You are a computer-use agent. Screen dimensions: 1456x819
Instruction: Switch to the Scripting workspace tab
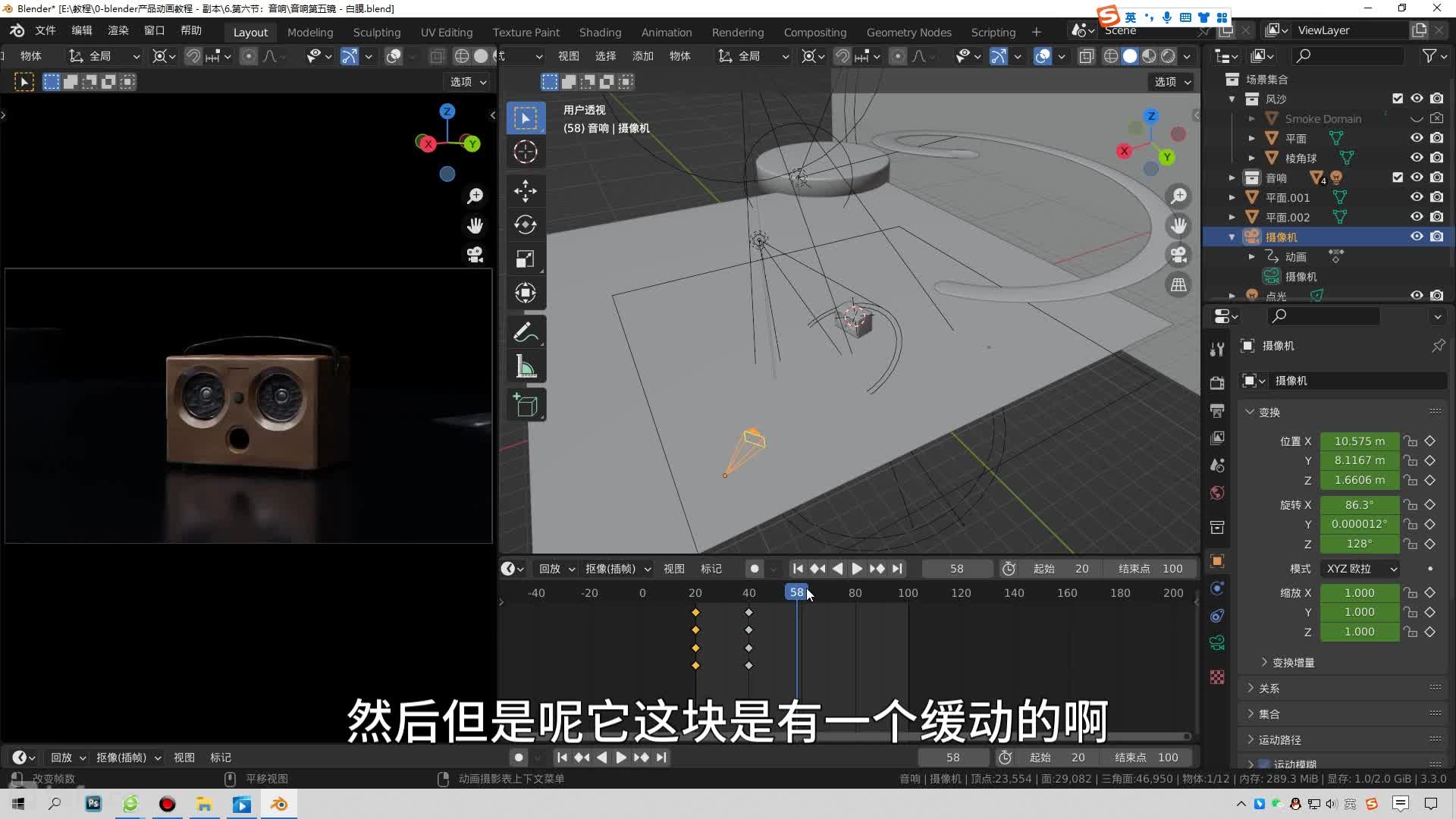pos(992,31)
